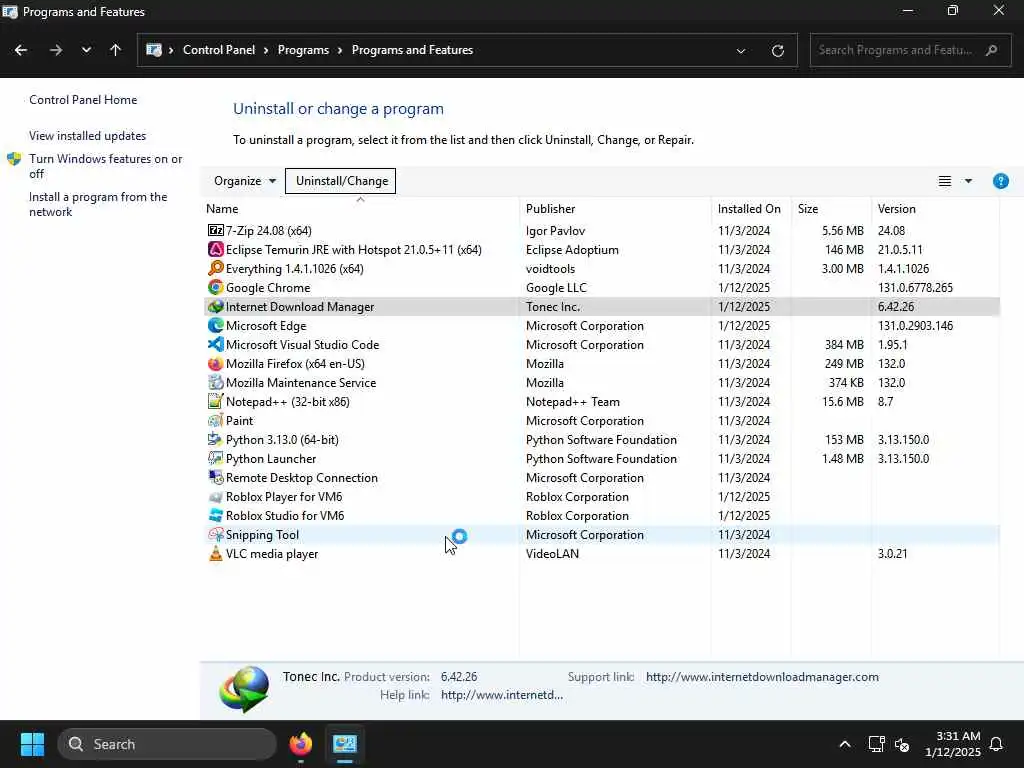This screenshot has width=1024, height=768.
Task: Click Programs and Features breadcrumb
Action: click(x=412, y=50)
